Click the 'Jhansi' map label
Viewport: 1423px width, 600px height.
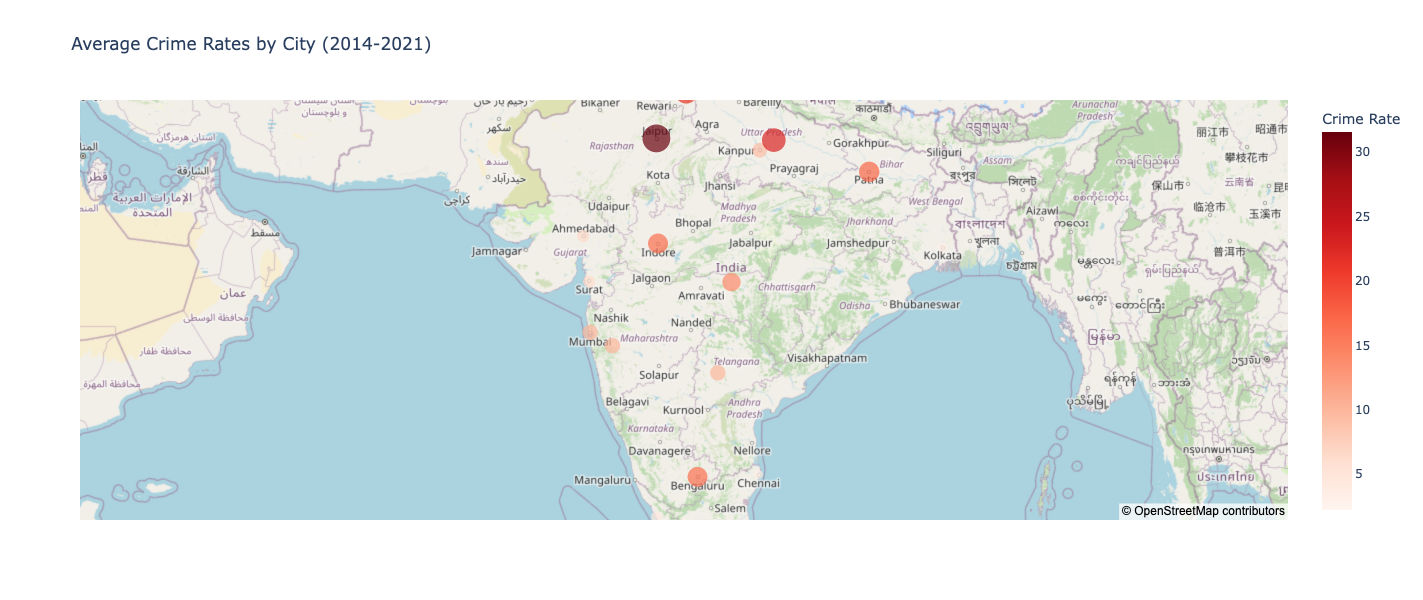pos(719,186)
